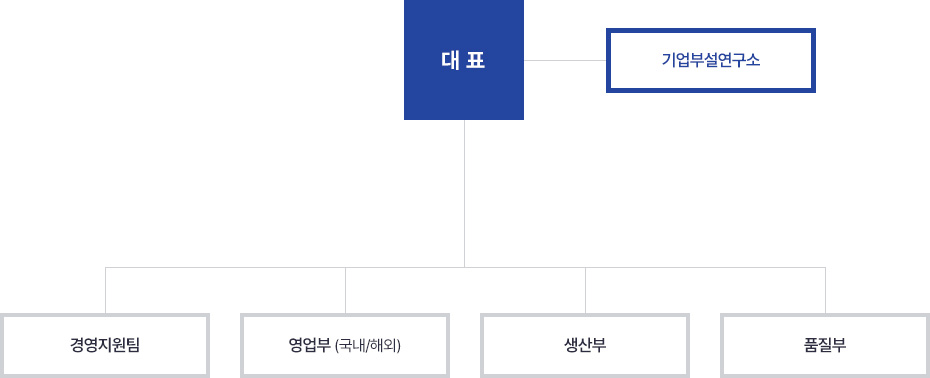Click the blue 대표 box
This screenshot has height=378, width=930.
tap(464, 60)
